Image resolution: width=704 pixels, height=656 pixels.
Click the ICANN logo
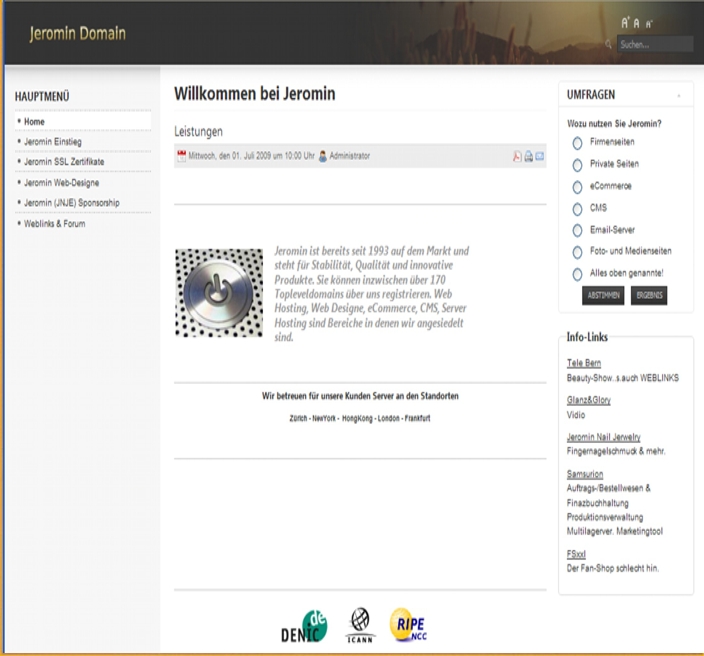tap(358, 624)
